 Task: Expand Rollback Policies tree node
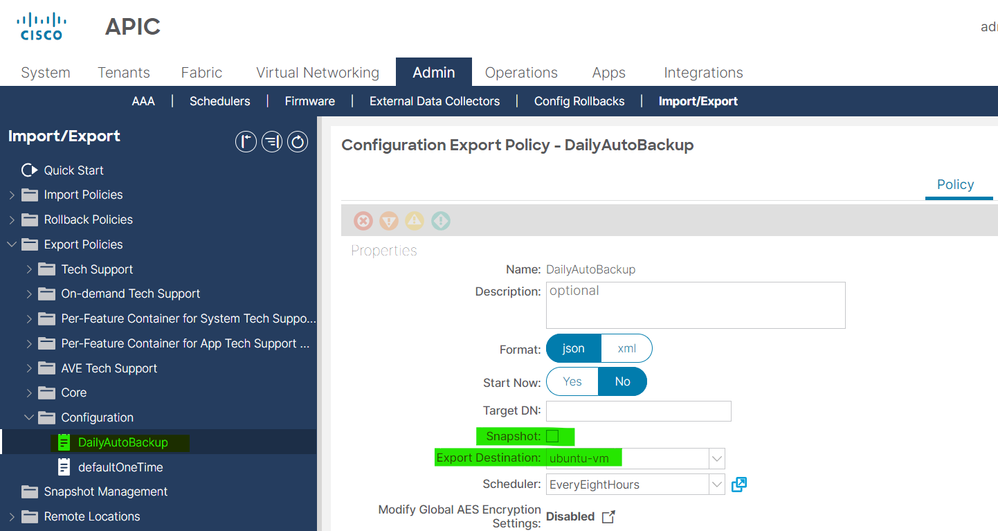coord(12,220)
